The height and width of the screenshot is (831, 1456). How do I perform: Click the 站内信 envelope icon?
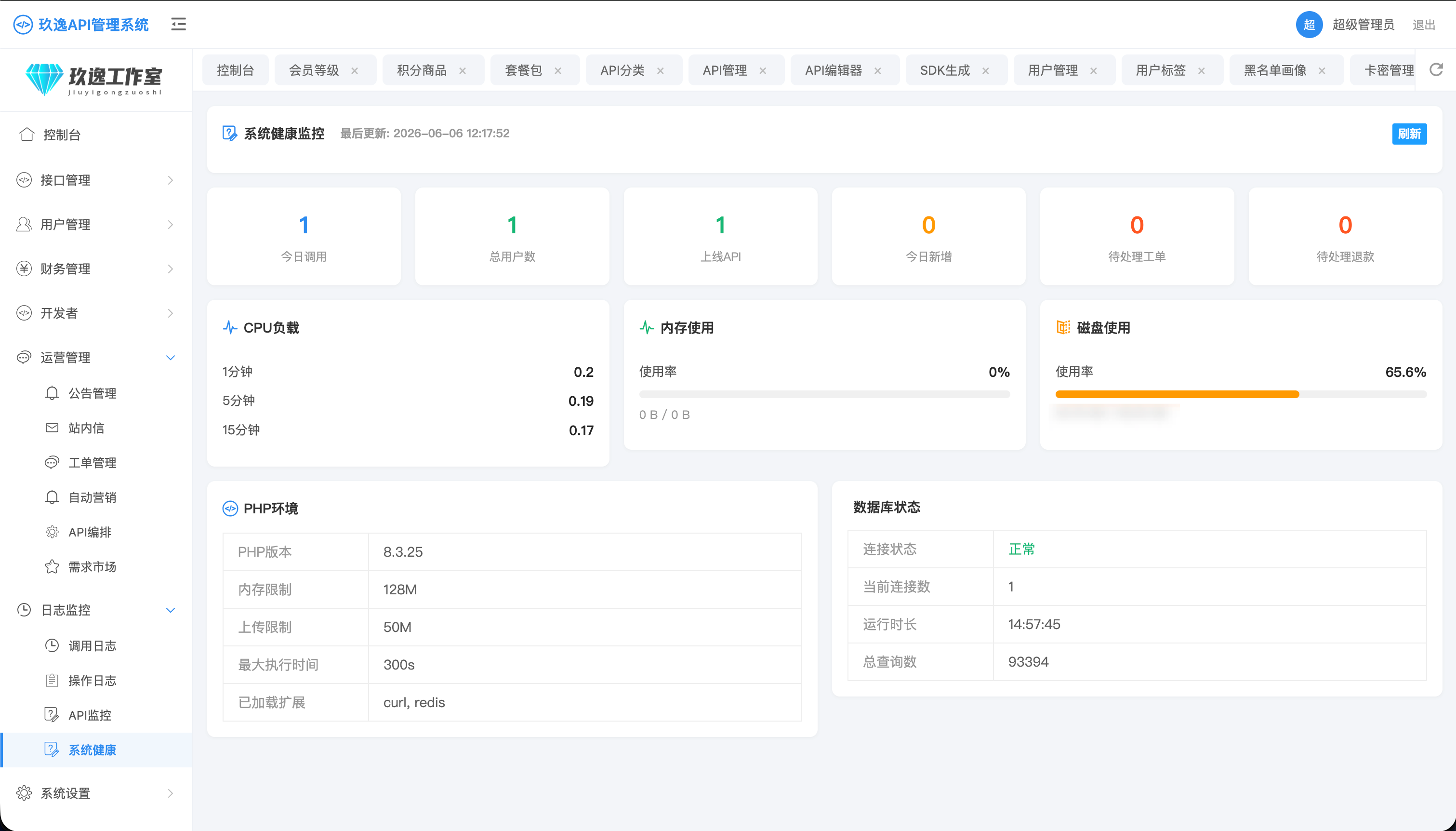coord(52,428)
